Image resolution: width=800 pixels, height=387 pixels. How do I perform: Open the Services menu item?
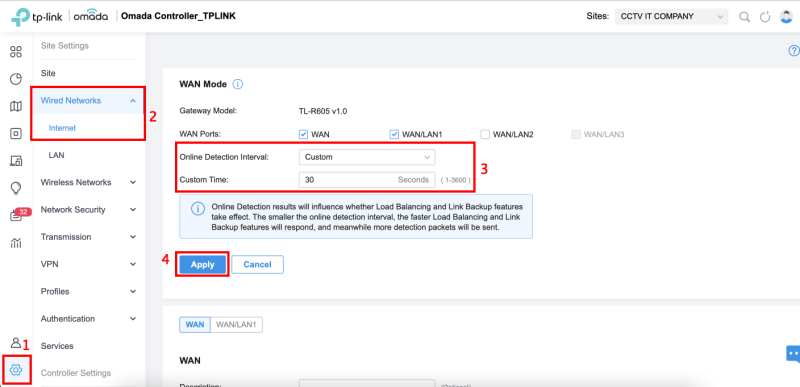[x=57, y=346]
